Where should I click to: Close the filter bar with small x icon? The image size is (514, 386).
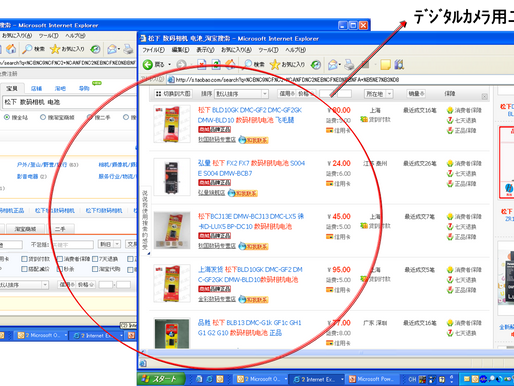[x=484, y=97]
